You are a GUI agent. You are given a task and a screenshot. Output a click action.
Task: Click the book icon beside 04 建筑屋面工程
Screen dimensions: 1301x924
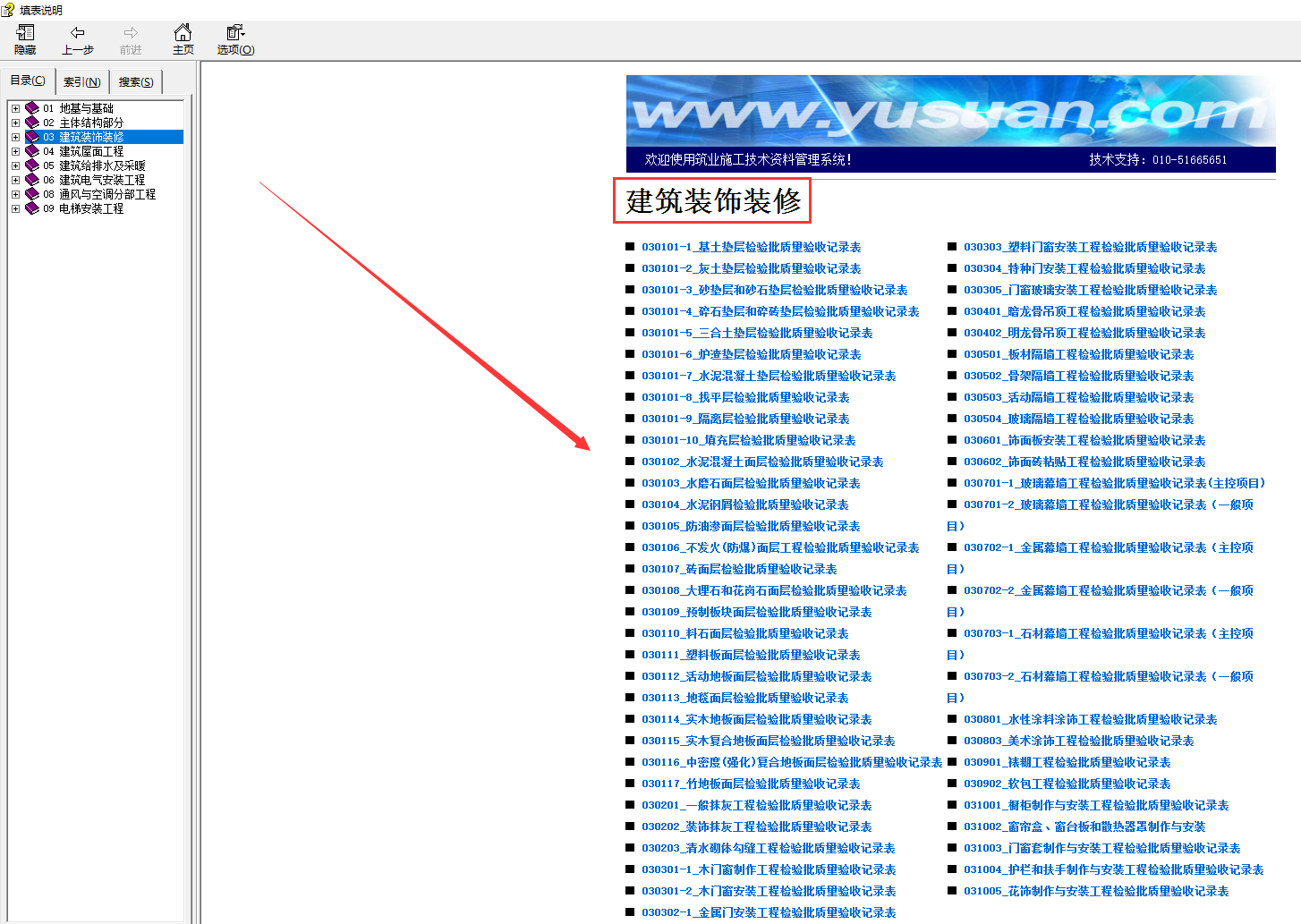[x=32, y=151]
